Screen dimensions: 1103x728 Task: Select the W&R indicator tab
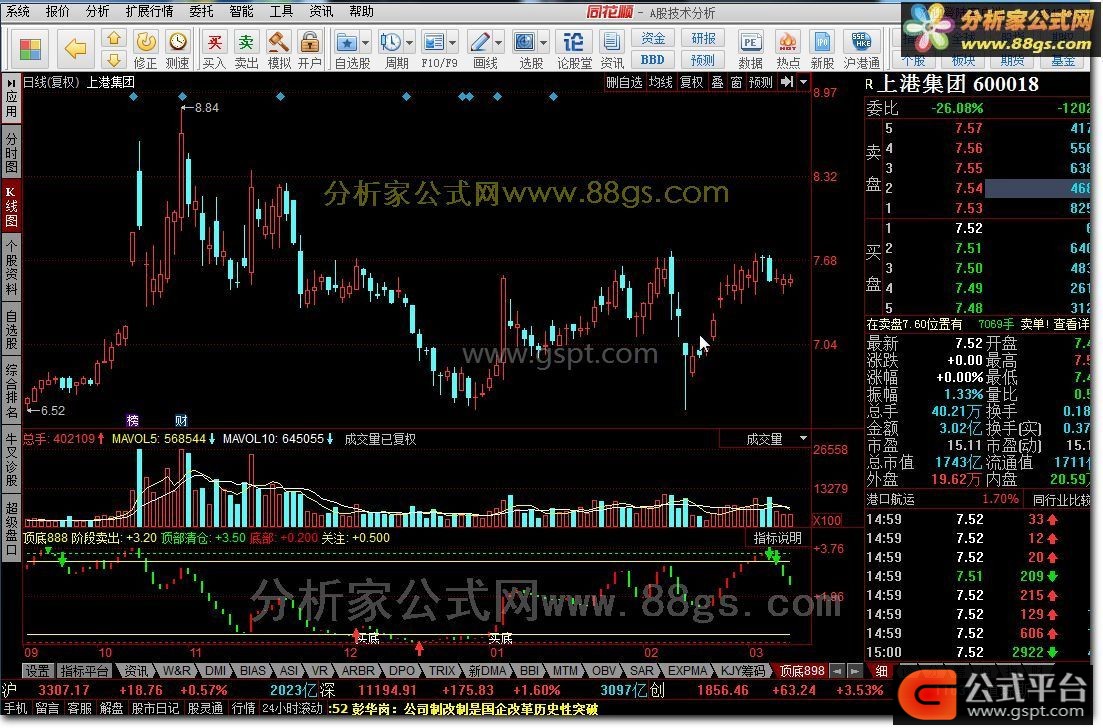(176, 671)
